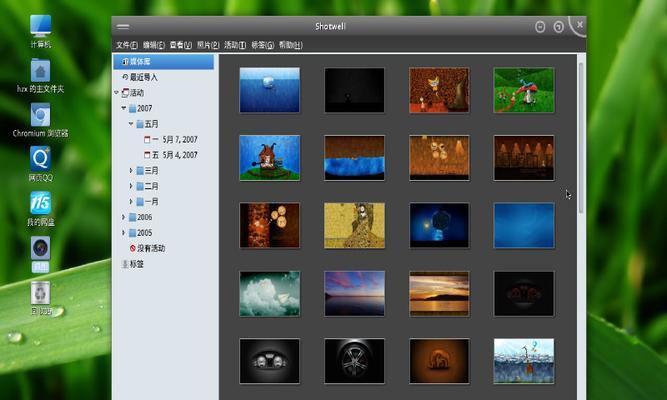Screen dimensions: 667x400
Task: Select the car wheel rim thumbnail
Action: pyautogui.click(x=354, y=361)
